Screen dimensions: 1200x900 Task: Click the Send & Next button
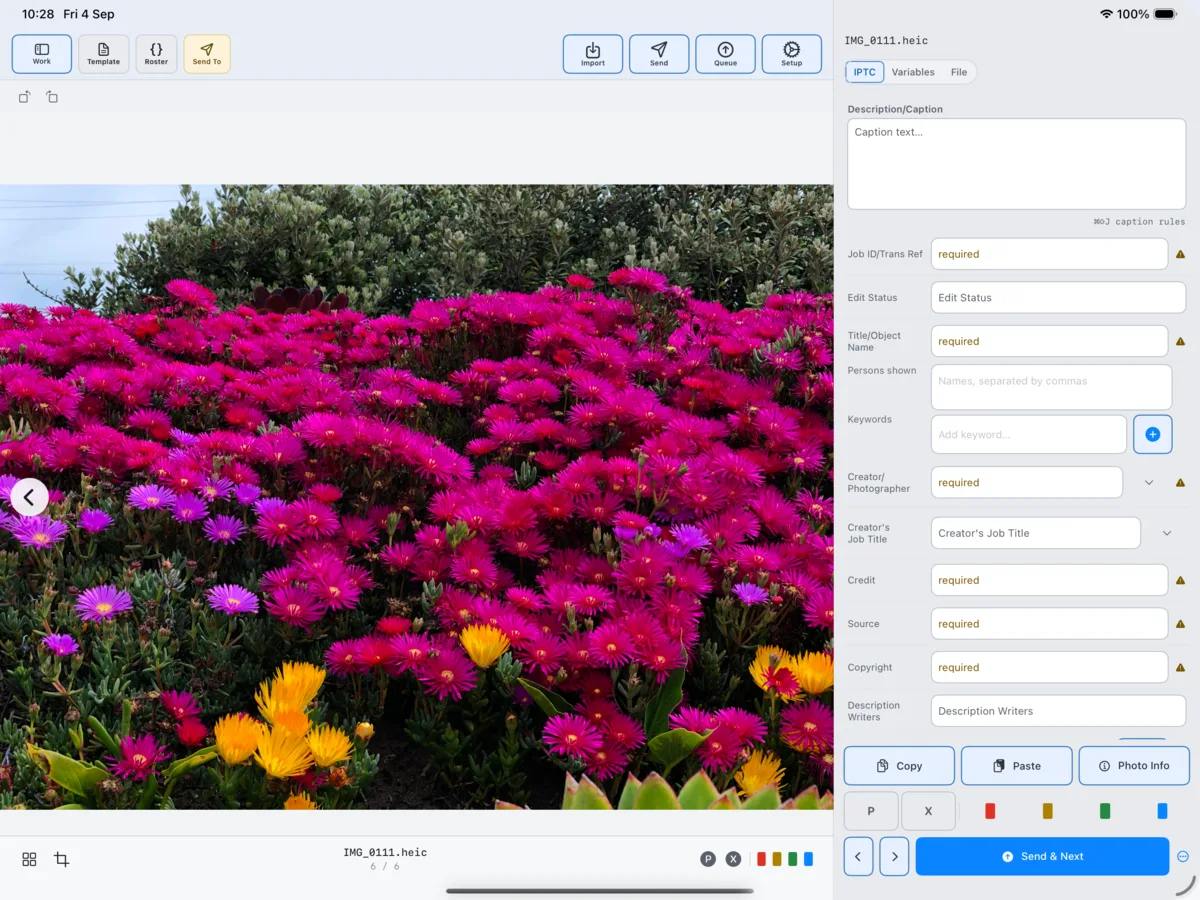point(1042,857)
